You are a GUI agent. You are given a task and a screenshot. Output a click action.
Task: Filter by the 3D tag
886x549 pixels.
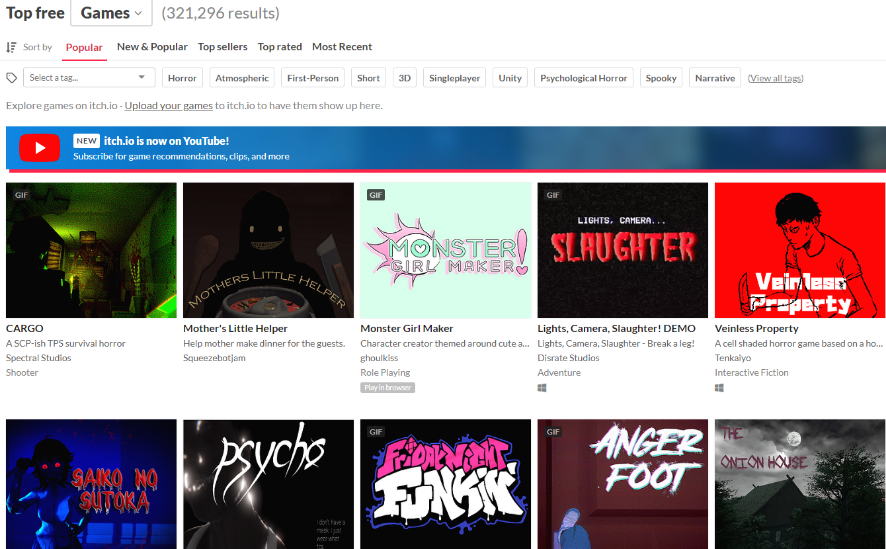(405, 78)
